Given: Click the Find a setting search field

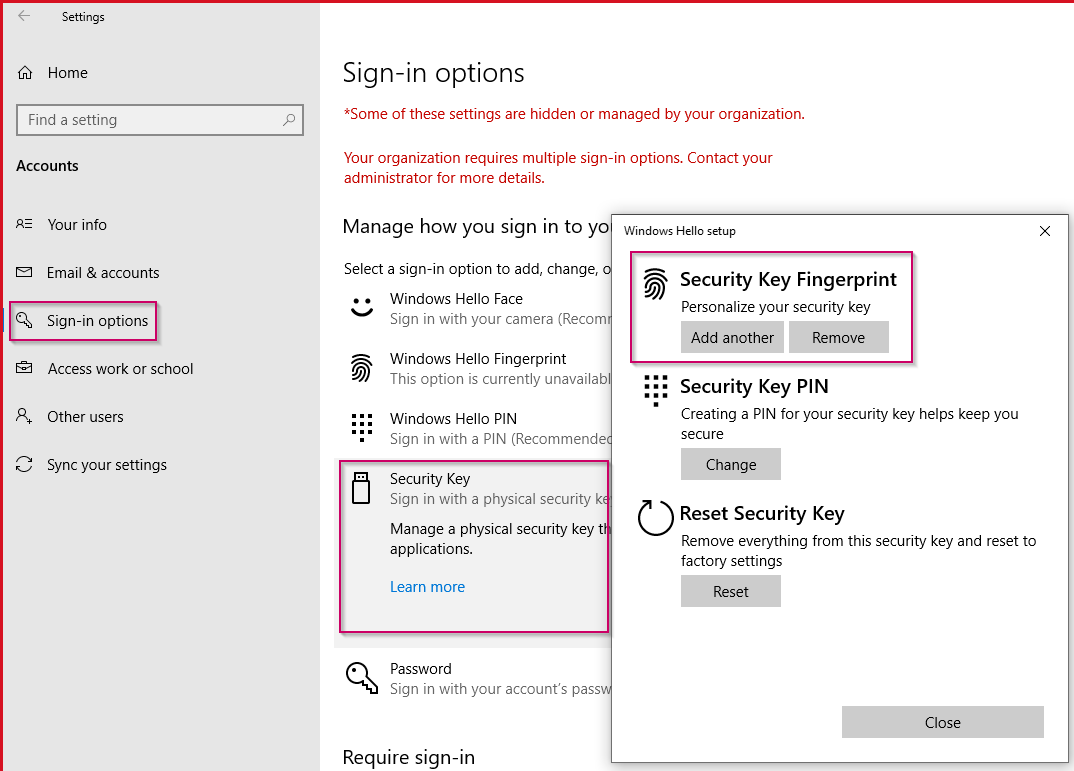Looking at the screenshot, I should click(x=160, y=119).
